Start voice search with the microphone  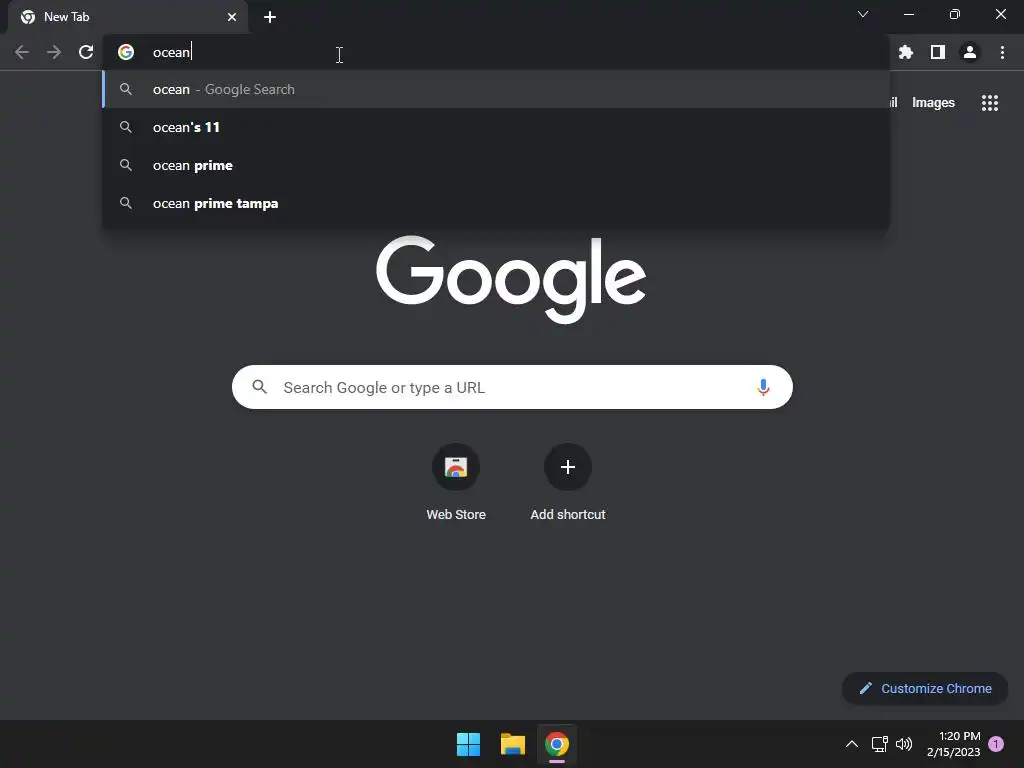[x=763, y=387]
